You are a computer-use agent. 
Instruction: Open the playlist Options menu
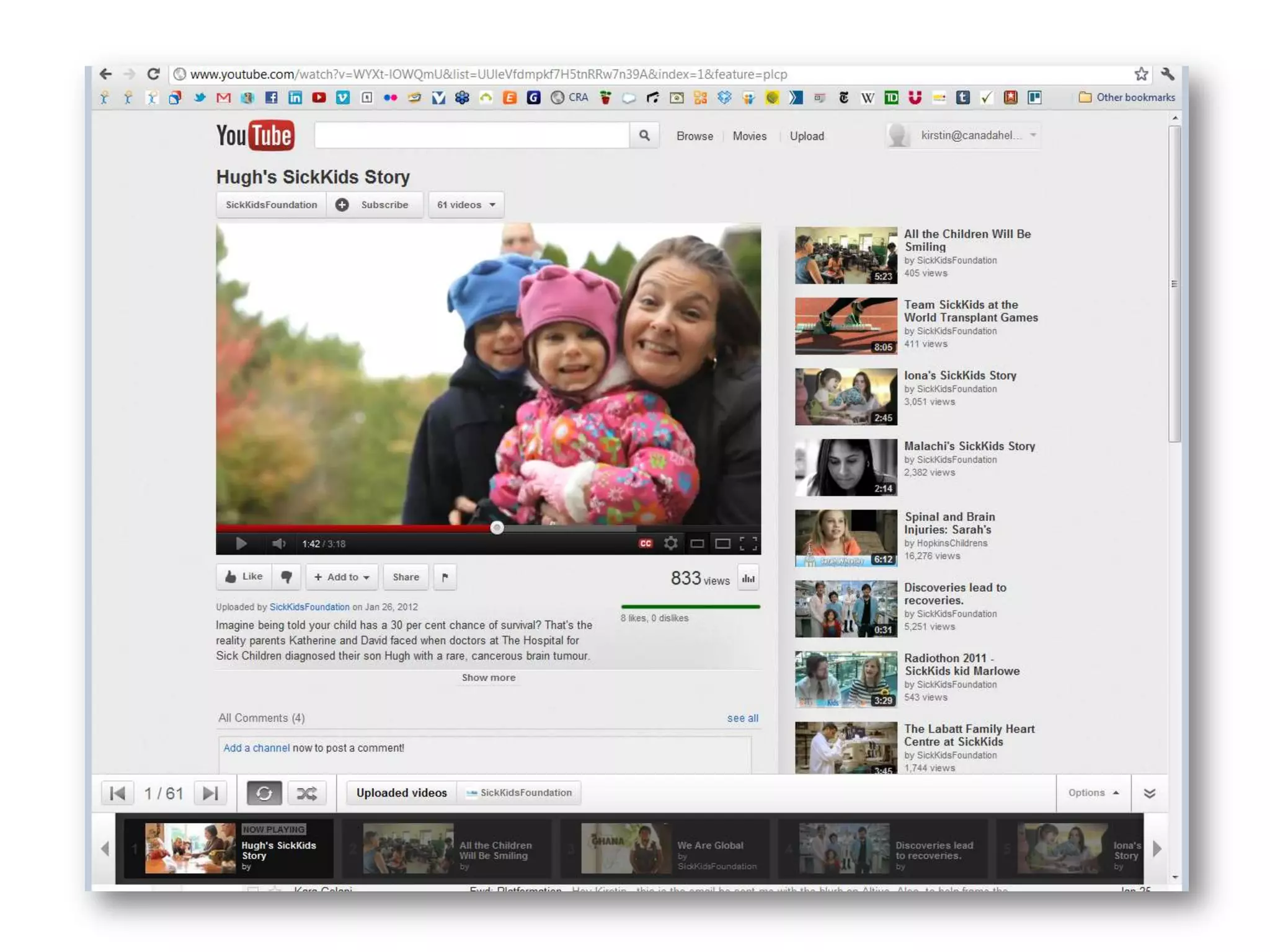(x=1093, y=793)
